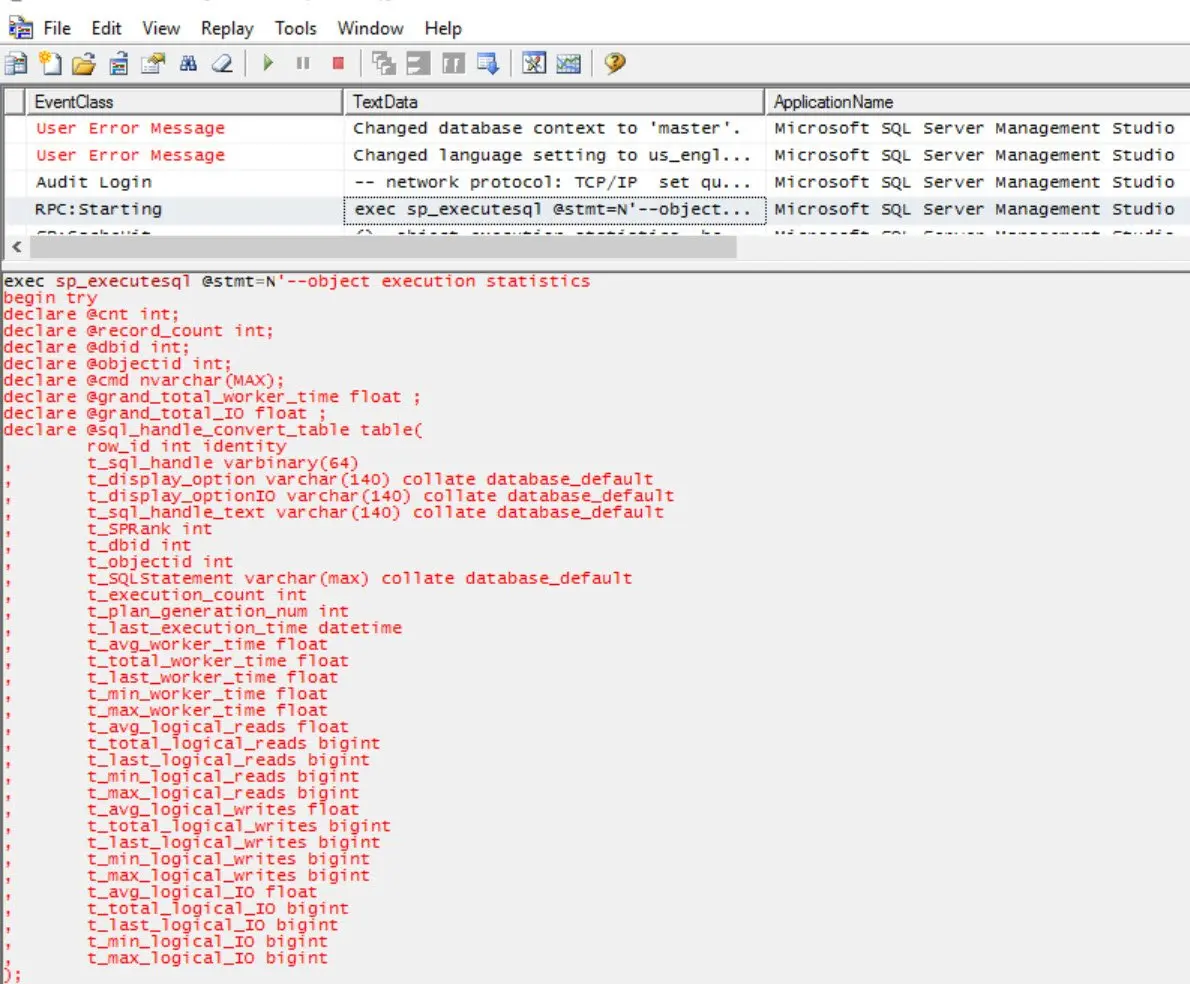Open Help with question mark icon

(615, 63)
